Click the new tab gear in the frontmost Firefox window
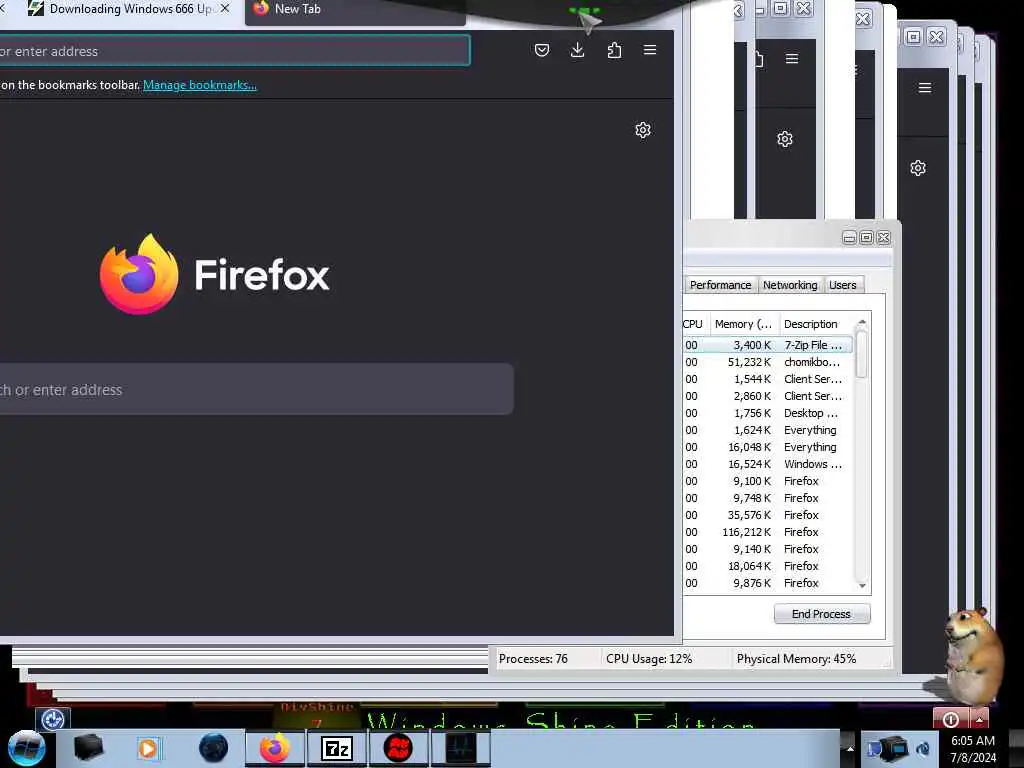 click(x=643, y=130)
